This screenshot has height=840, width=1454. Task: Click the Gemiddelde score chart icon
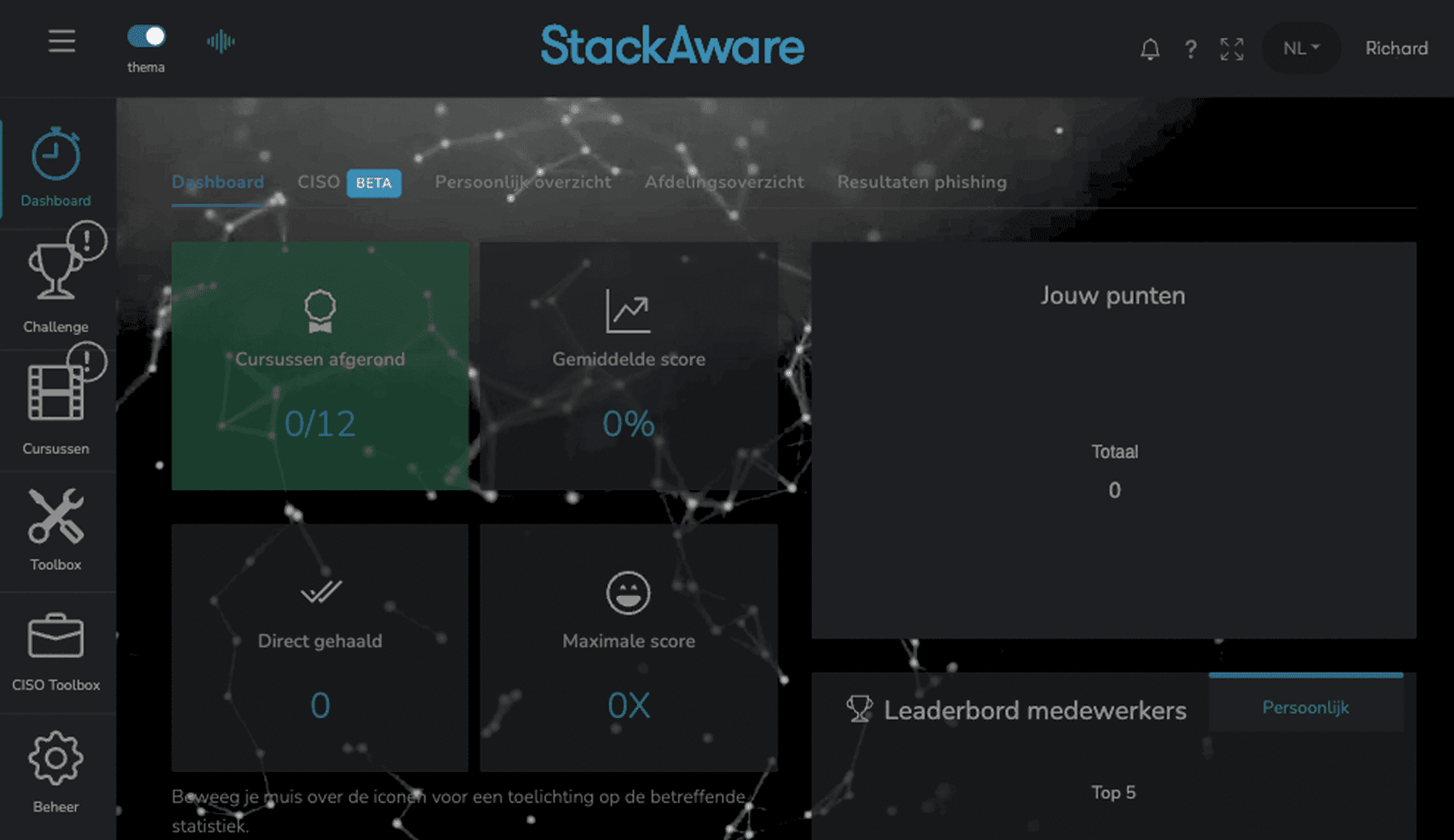pos(628,311)
